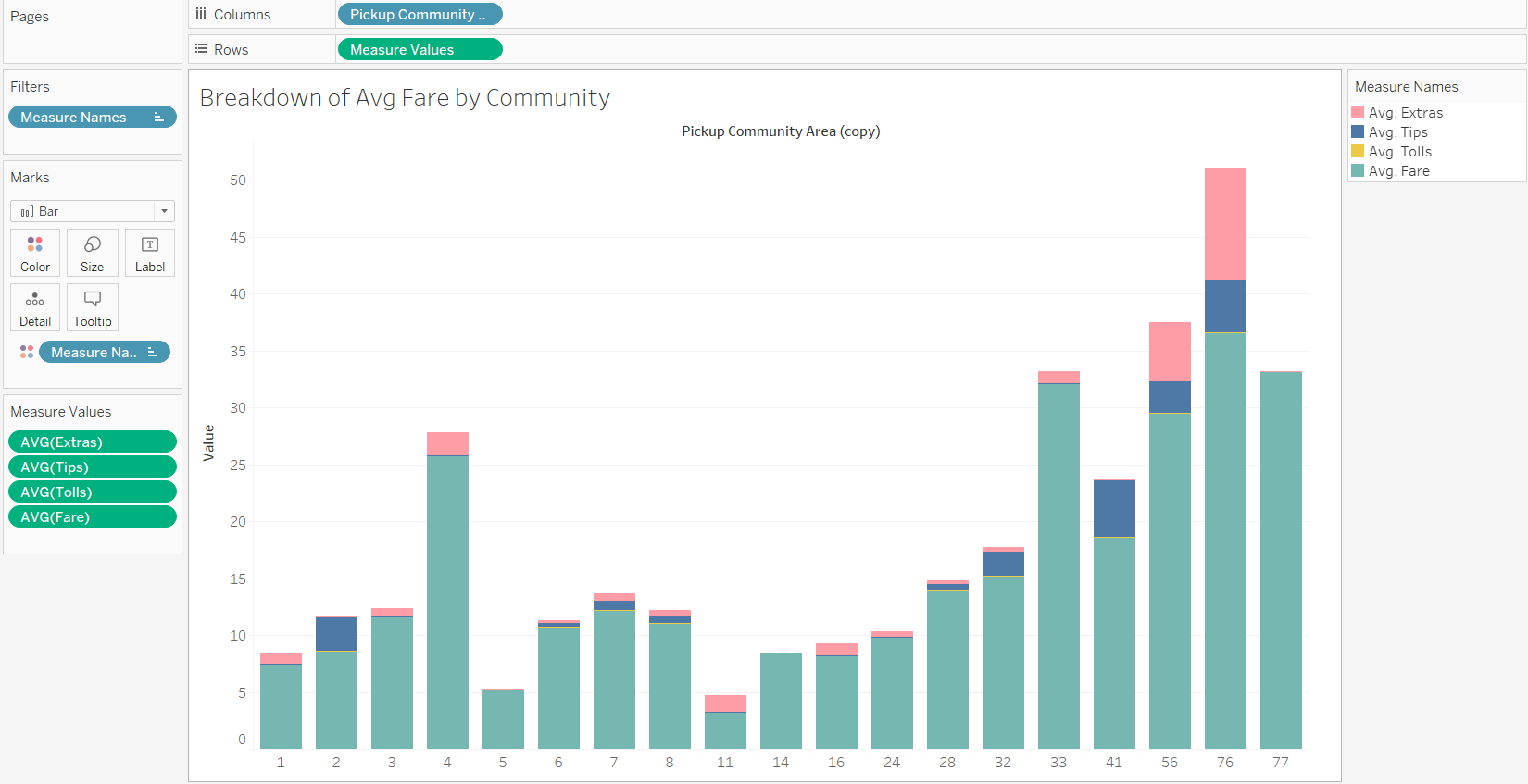Click sort icon on Measure Names filter pill
The height and width of the screenshot is (784, 1528).
point(159,117)
